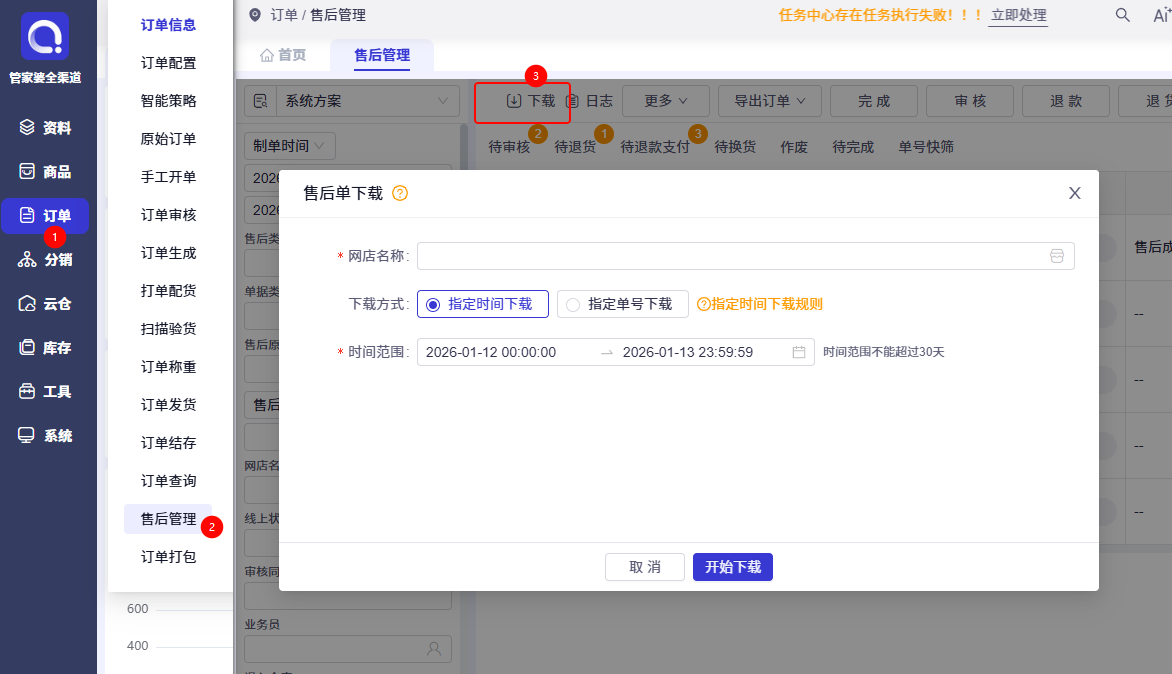1172x674 pixels.
Task: Switch to the 首页 tab
Action: click(x=283, y=55)
